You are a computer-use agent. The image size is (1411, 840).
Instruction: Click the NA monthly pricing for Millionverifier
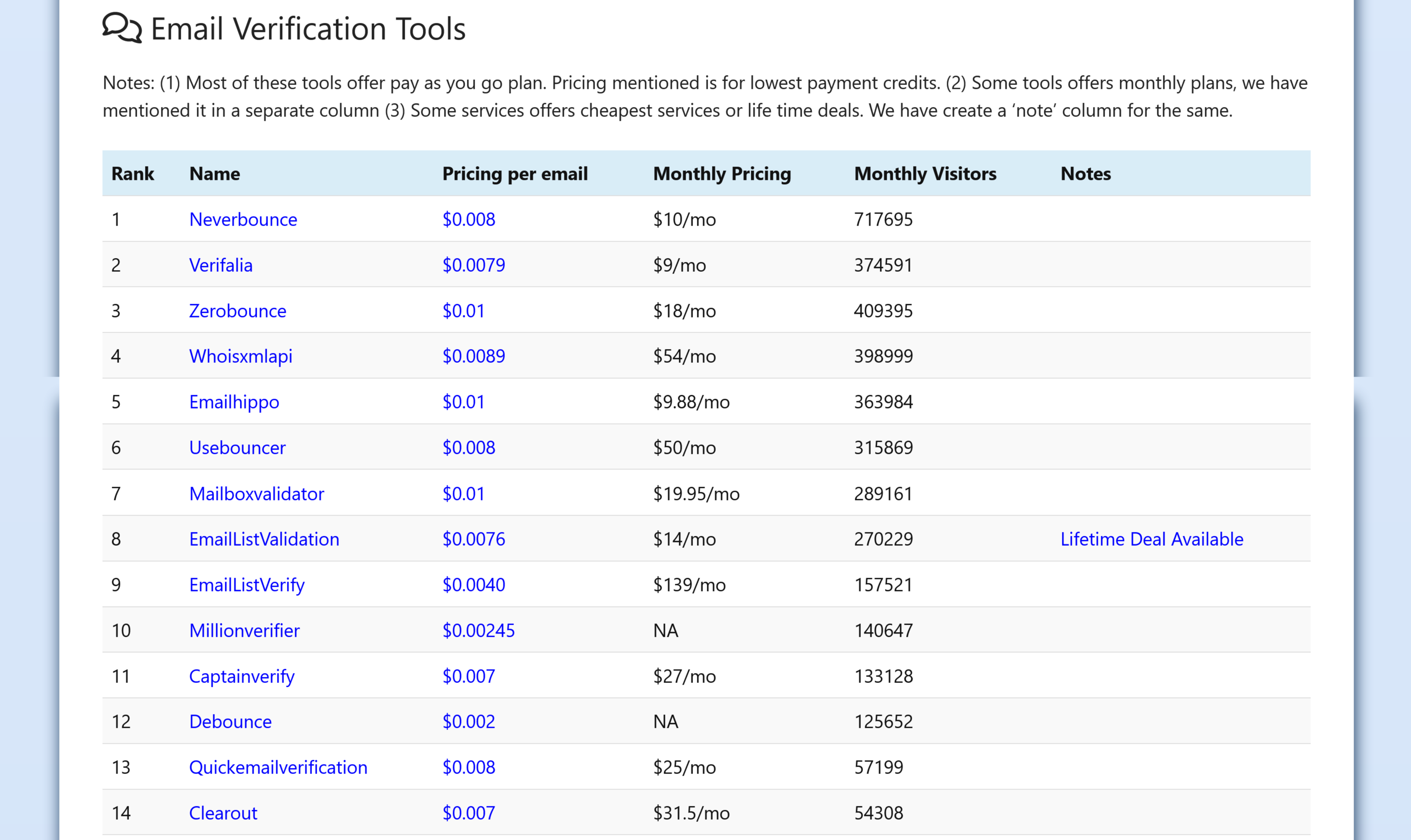666,631
